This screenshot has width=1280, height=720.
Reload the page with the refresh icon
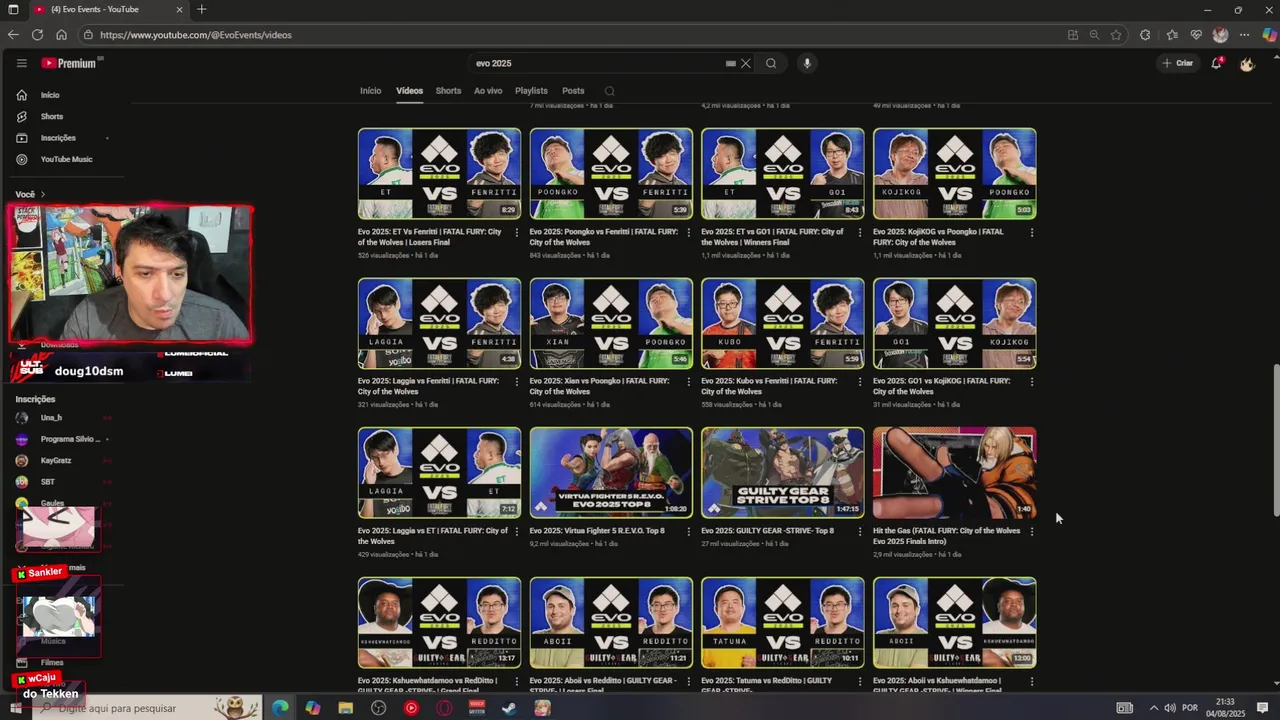37,35
